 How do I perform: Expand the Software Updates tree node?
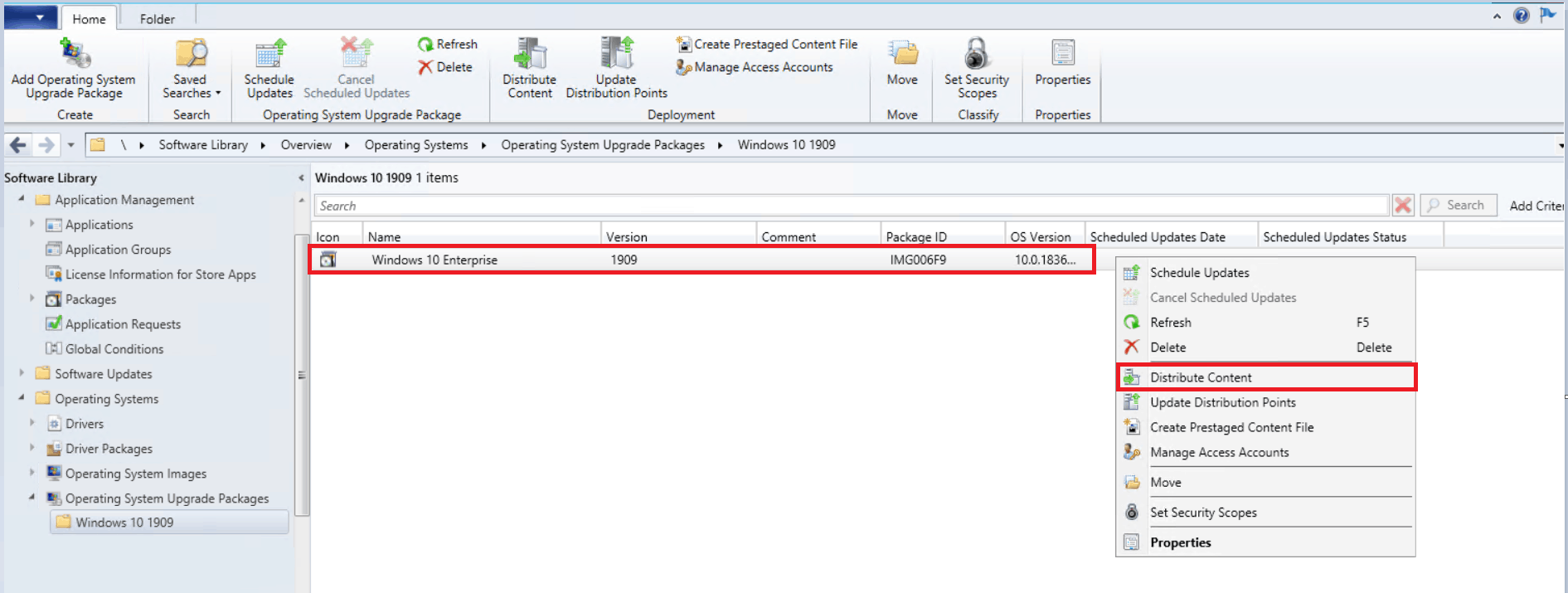[x=22, y=373]
